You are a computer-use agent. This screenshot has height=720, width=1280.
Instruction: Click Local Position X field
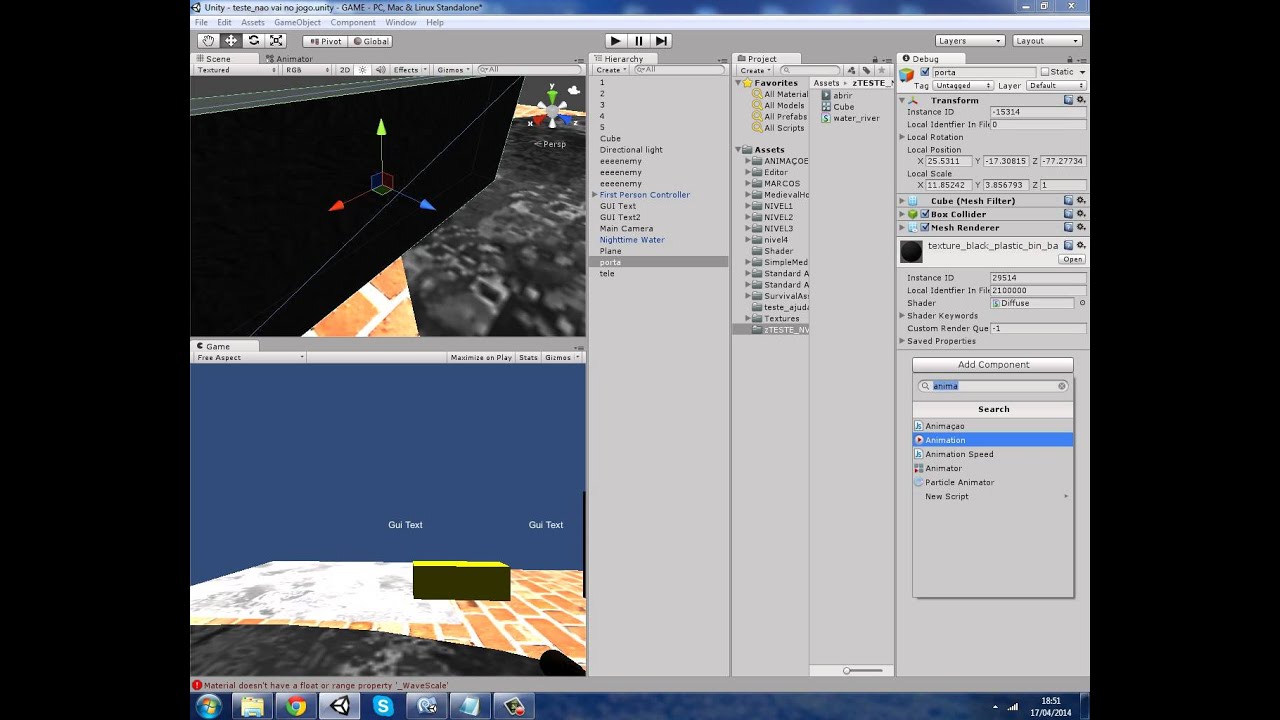tap(949, 161)
